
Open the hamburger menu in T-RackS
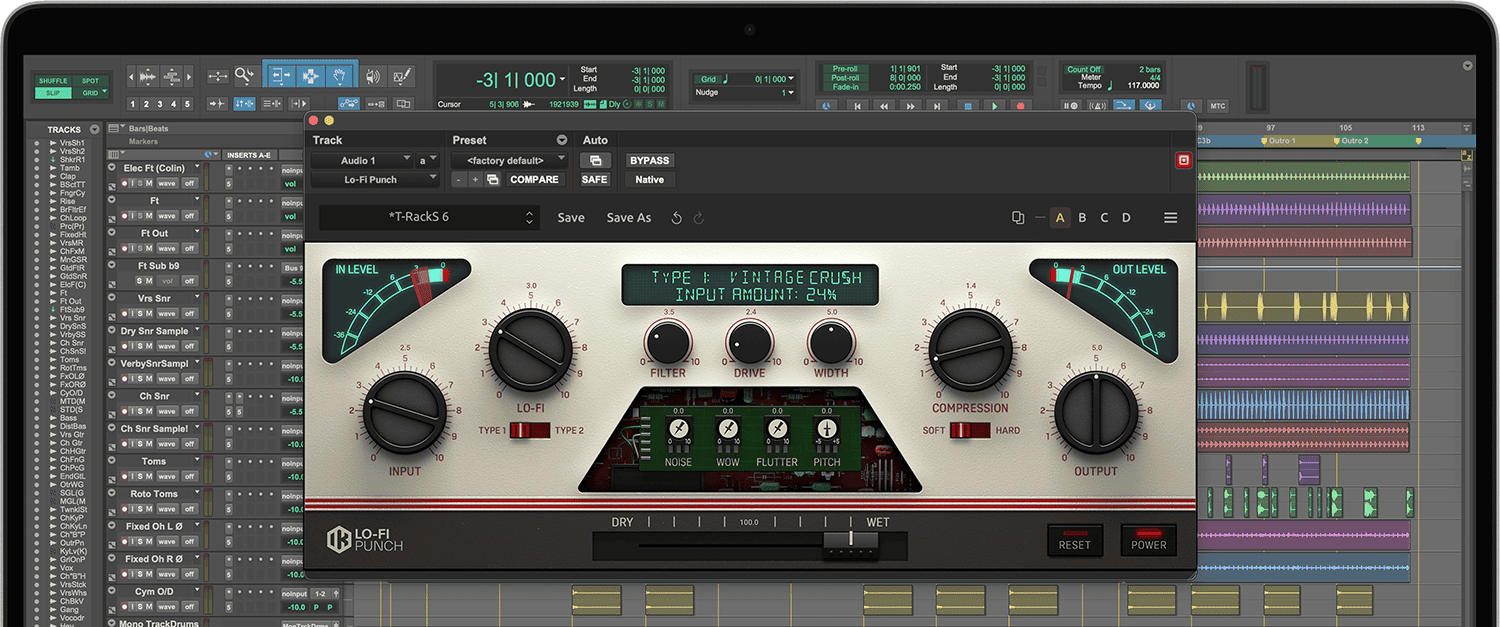coord(1171,217)
